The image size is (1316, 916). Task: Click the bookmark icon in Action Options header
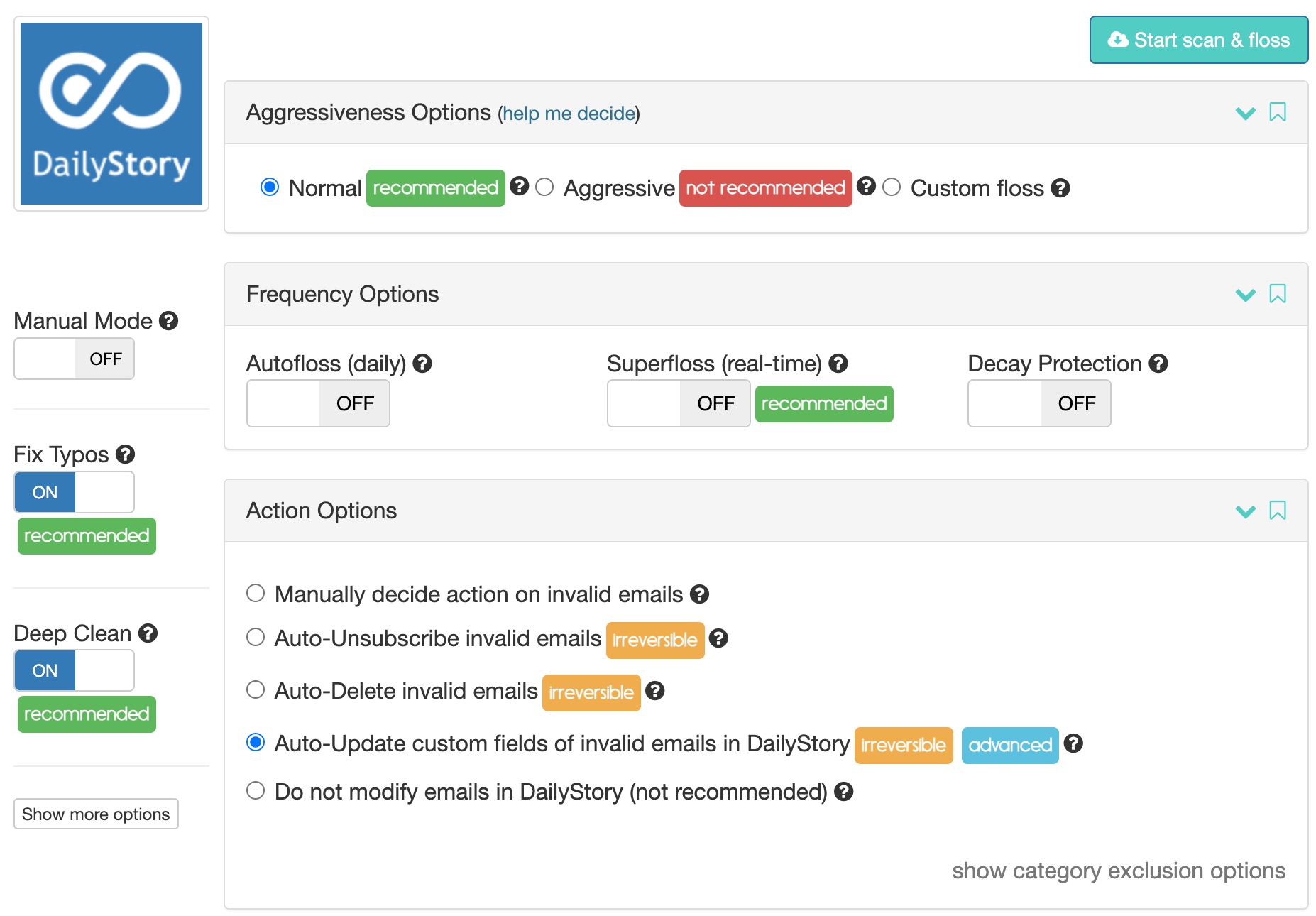(x=1277, y=511)
